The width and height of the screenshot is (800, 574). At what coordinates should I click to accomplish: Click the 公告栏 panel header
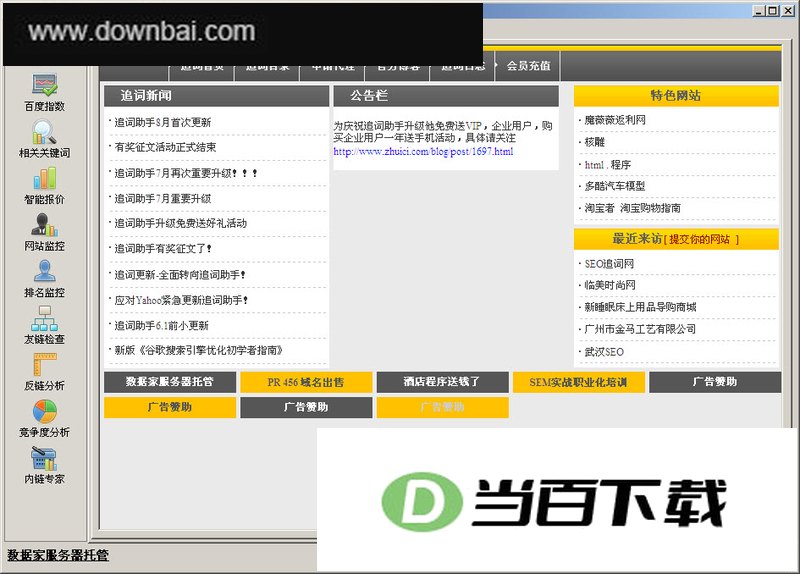point(446,96)
